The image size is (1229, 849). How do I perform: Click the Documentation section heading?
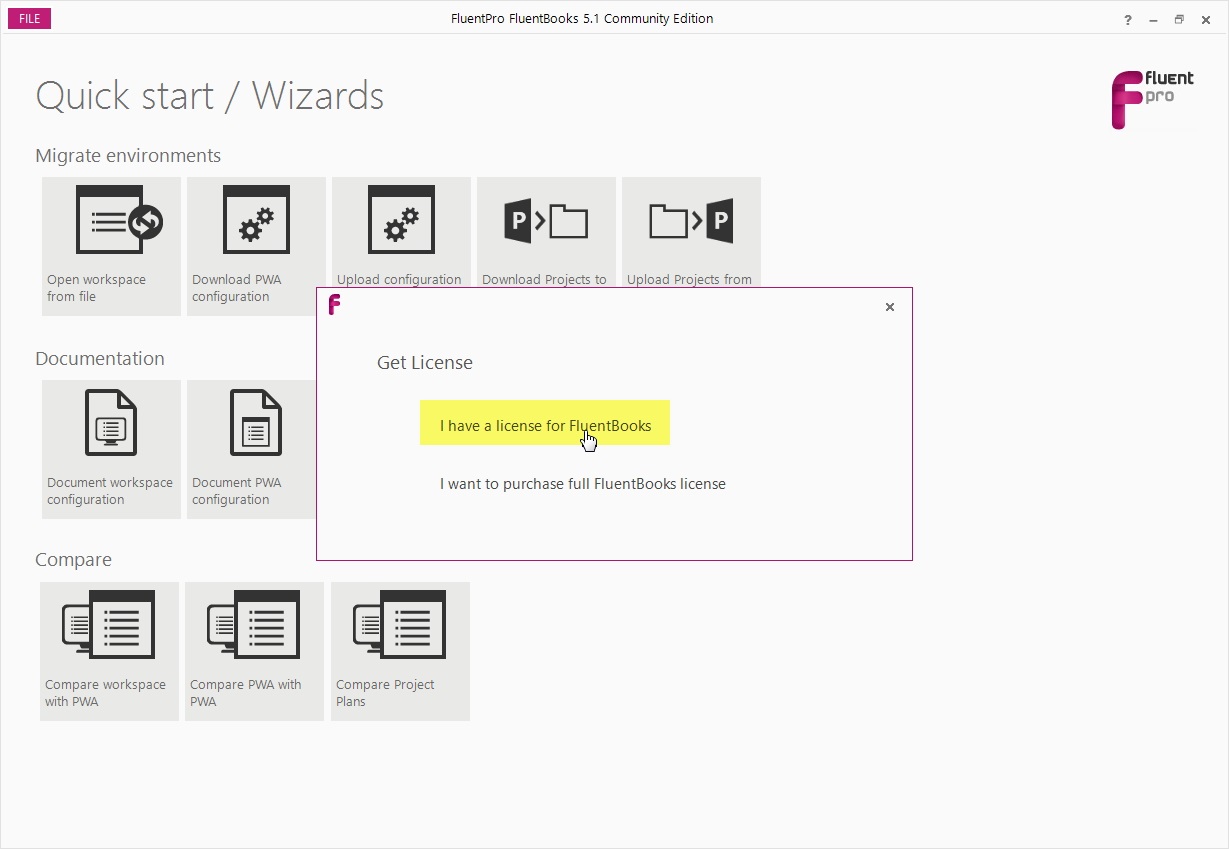(100, 359)
